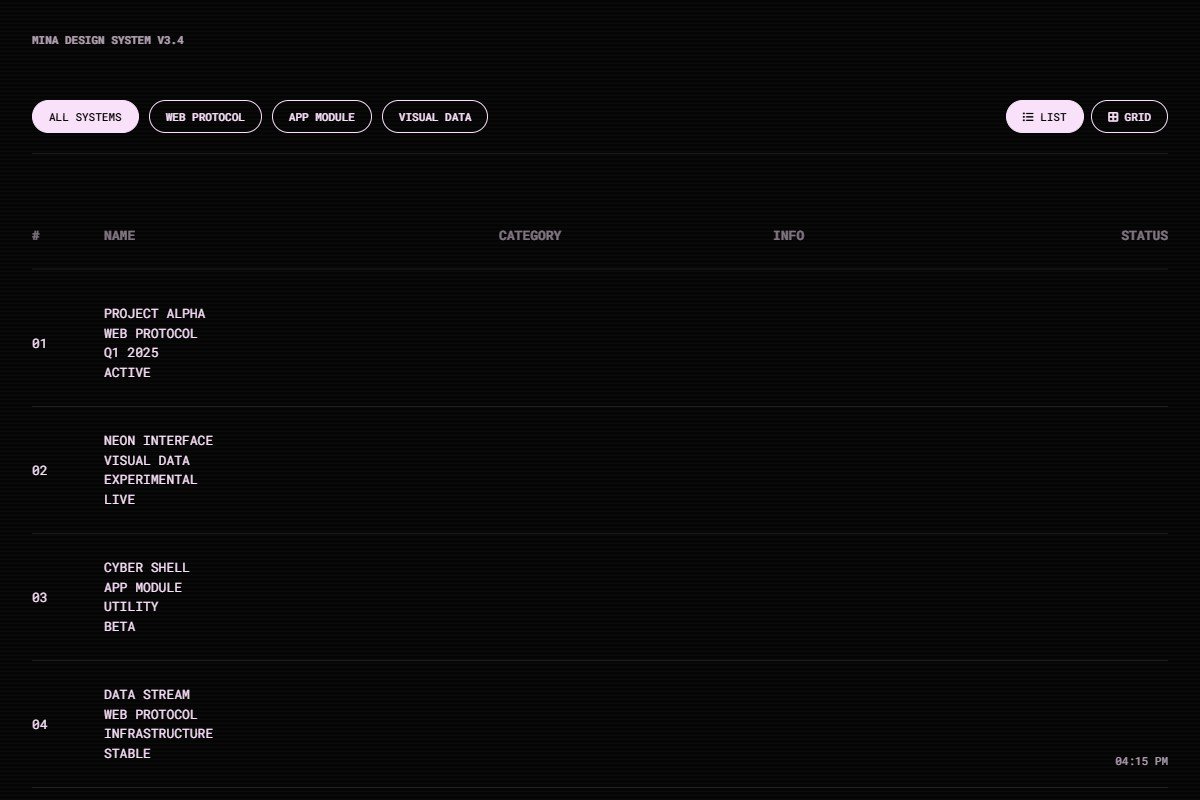Filter projects by WEB PROTOCOL
This screenshot has width=1200, height=800.
[205, 116]
